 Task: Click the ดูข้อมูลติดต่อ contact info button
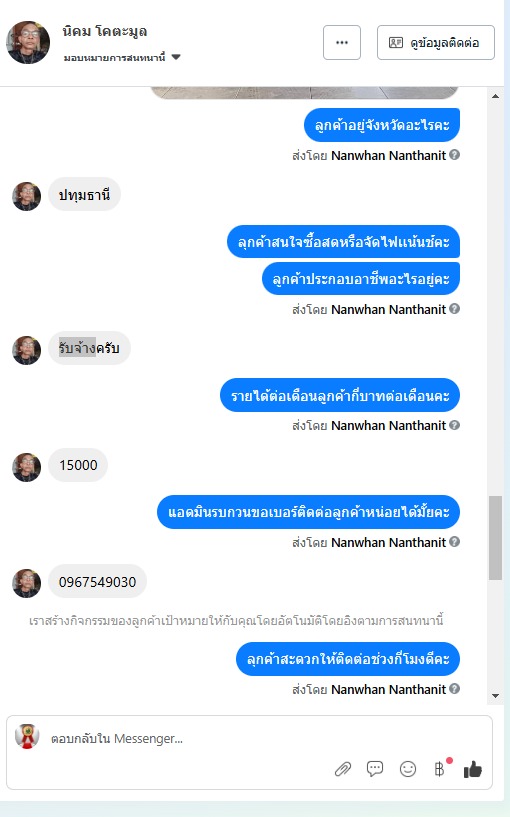pyautogui.click(x=436, y=43)
